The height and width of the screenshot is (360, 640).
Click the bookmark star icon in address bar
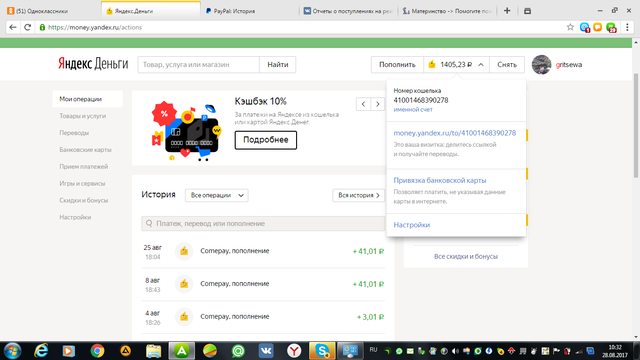click(x=570, y=27)
